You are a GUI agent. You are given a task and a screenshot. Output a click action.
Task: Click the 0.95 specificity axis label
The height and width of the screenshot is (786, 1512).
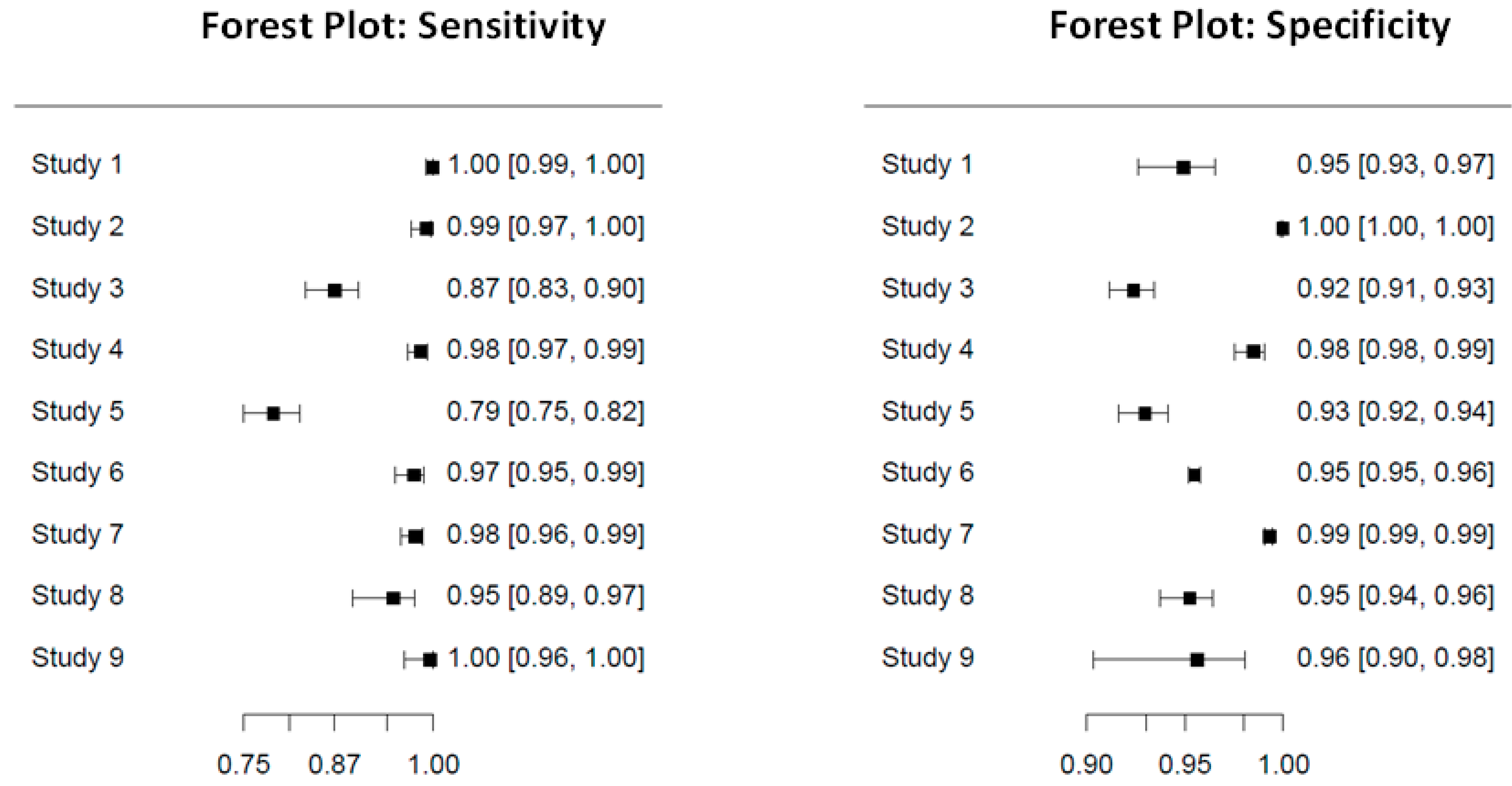[1184, 764]
